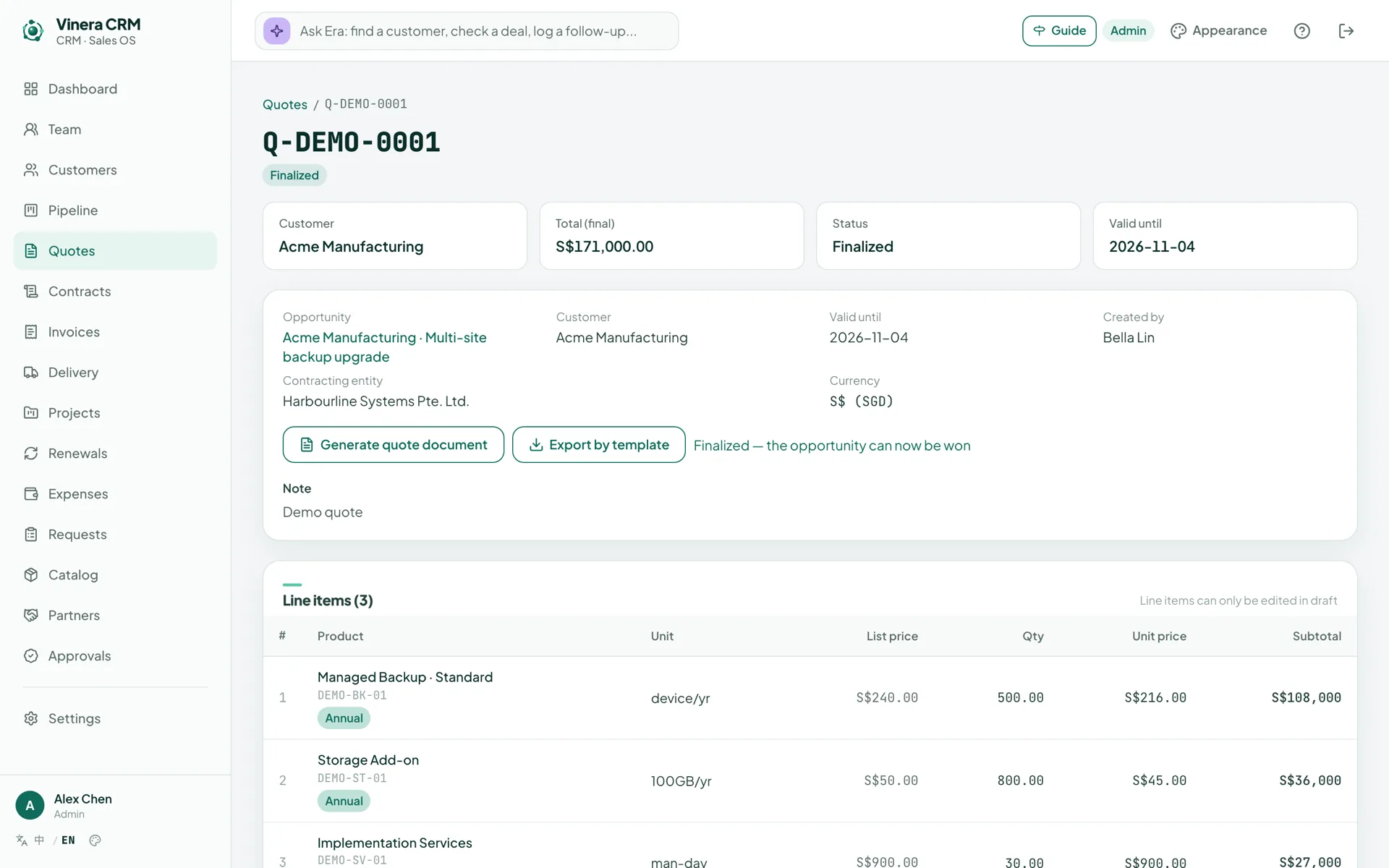Click the Pipeline board icon
Viewport: 1389px width, 868px height.
tap(31, 210)
